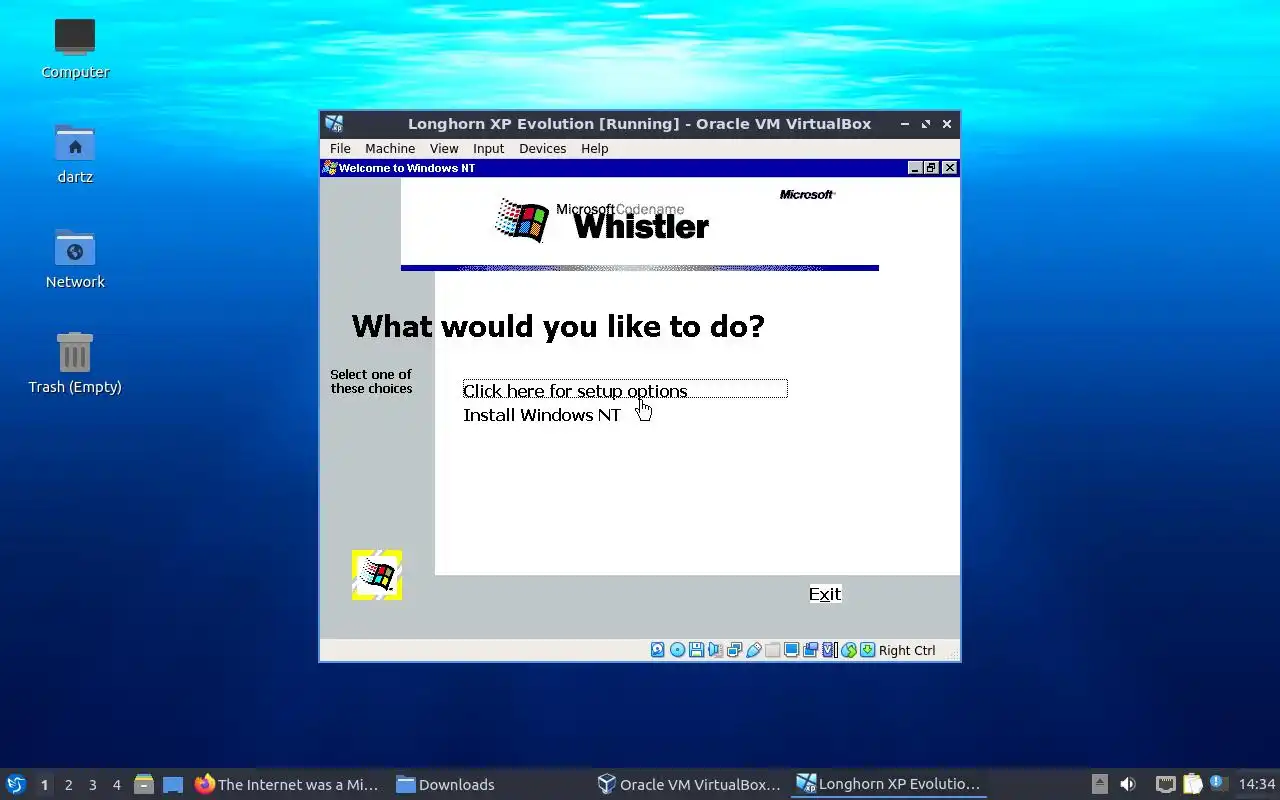1280x800 pixels.
Task: Click the Exit button
Action: pos(825,594)
